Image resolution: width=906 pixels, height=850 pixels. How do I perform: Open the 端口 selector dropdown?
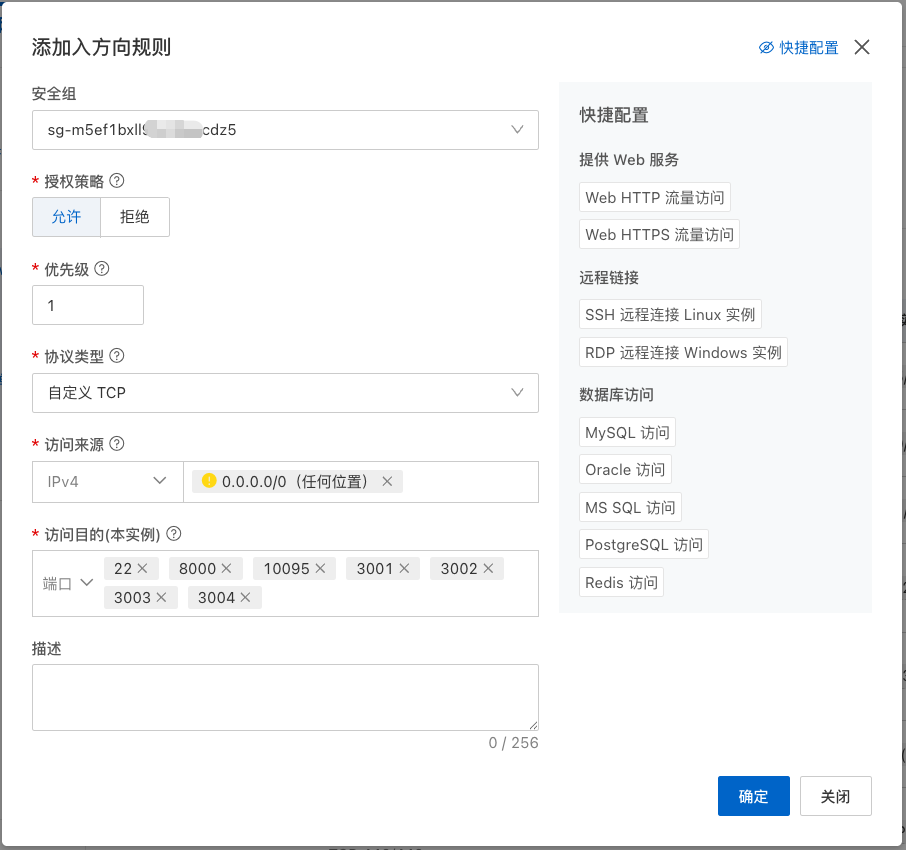coord(66,584)
